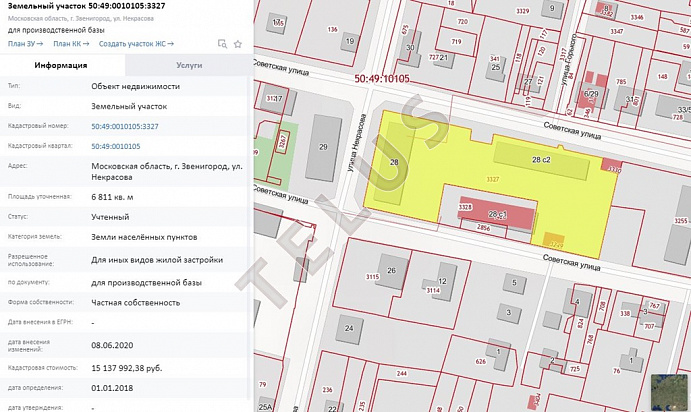Click building 29 on the map

click(x=324, y=147)
